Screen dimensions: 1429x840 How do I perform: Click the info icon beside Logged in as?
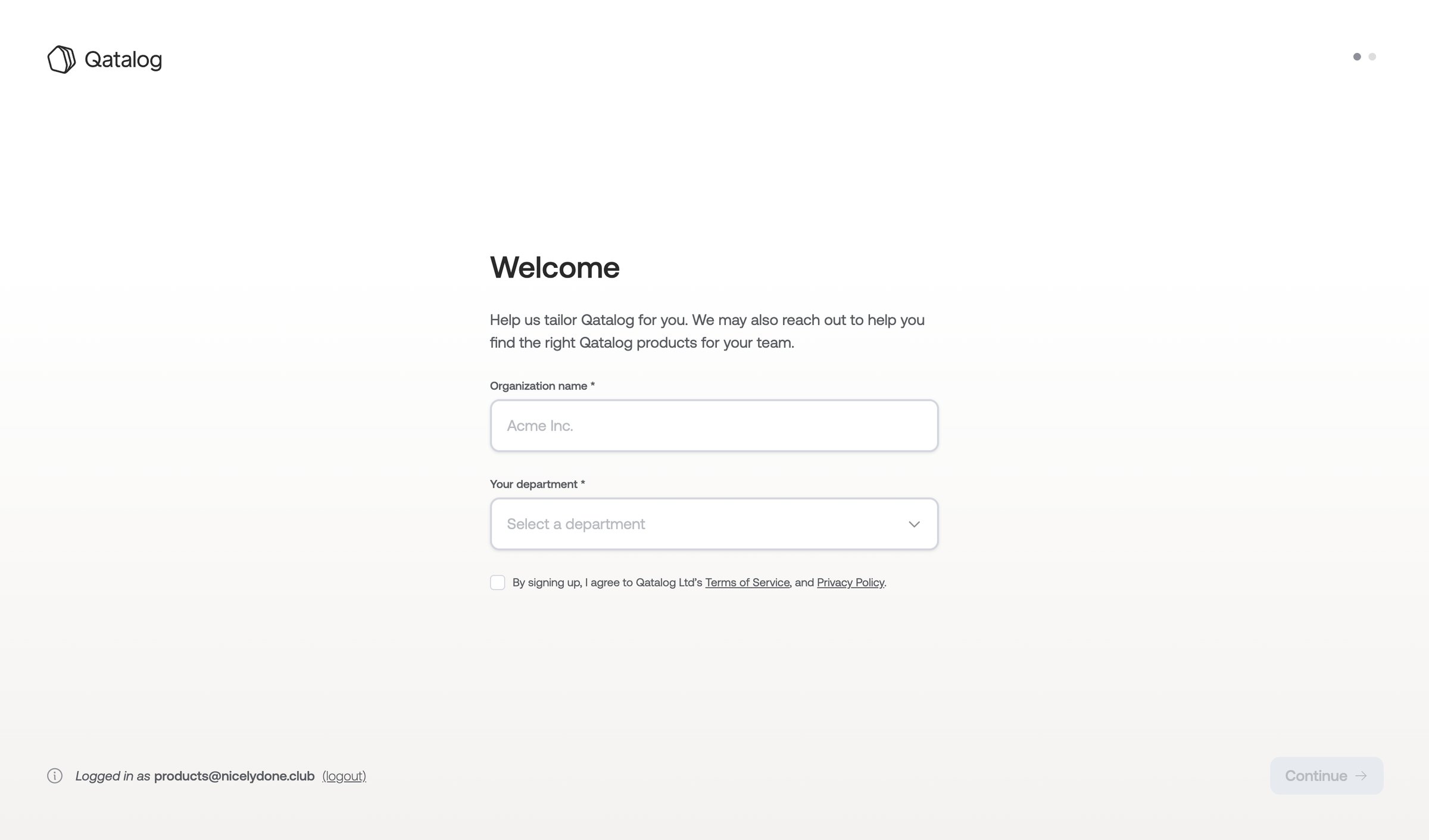55,776
